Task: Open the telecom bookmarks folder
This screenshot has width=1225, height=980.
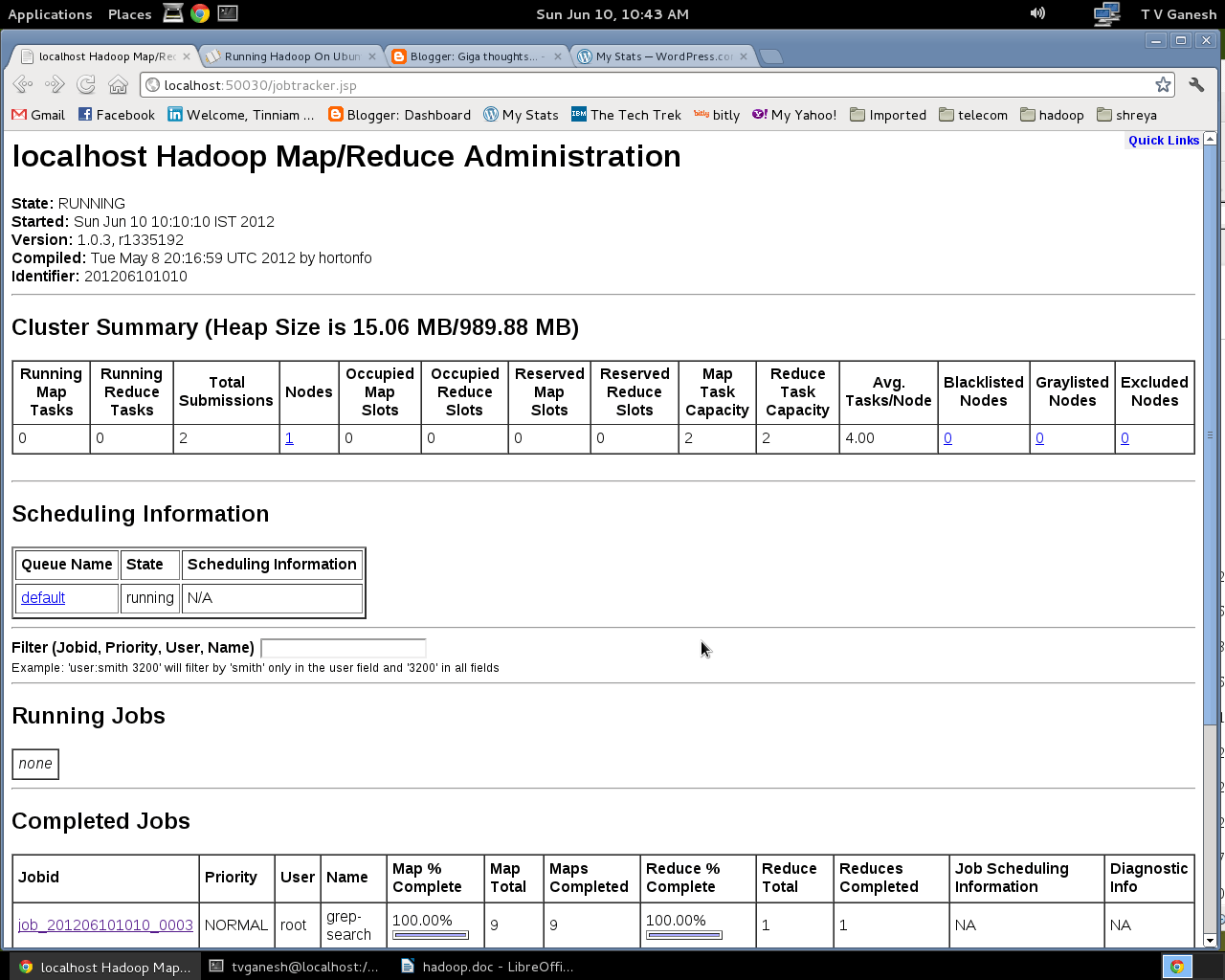Action: 973,115
